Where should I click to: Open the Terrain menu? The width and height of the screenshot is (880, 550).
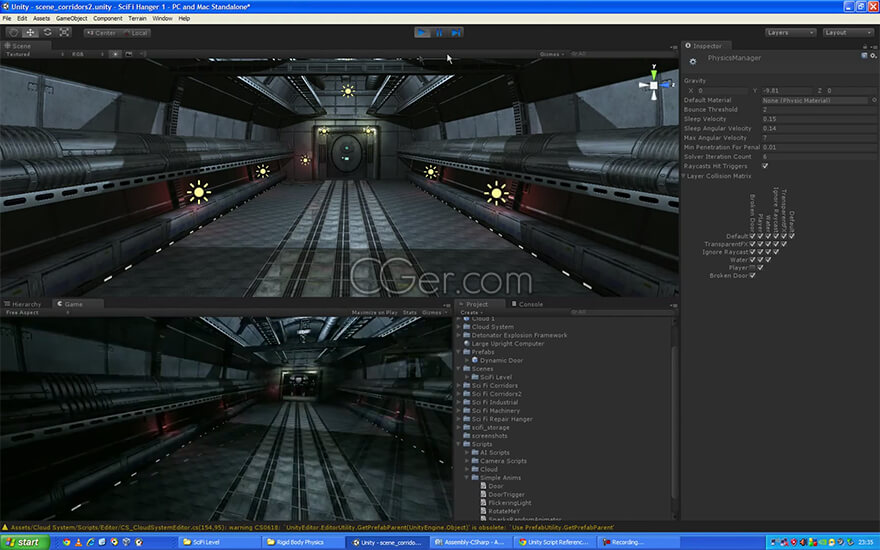(137, 19)
